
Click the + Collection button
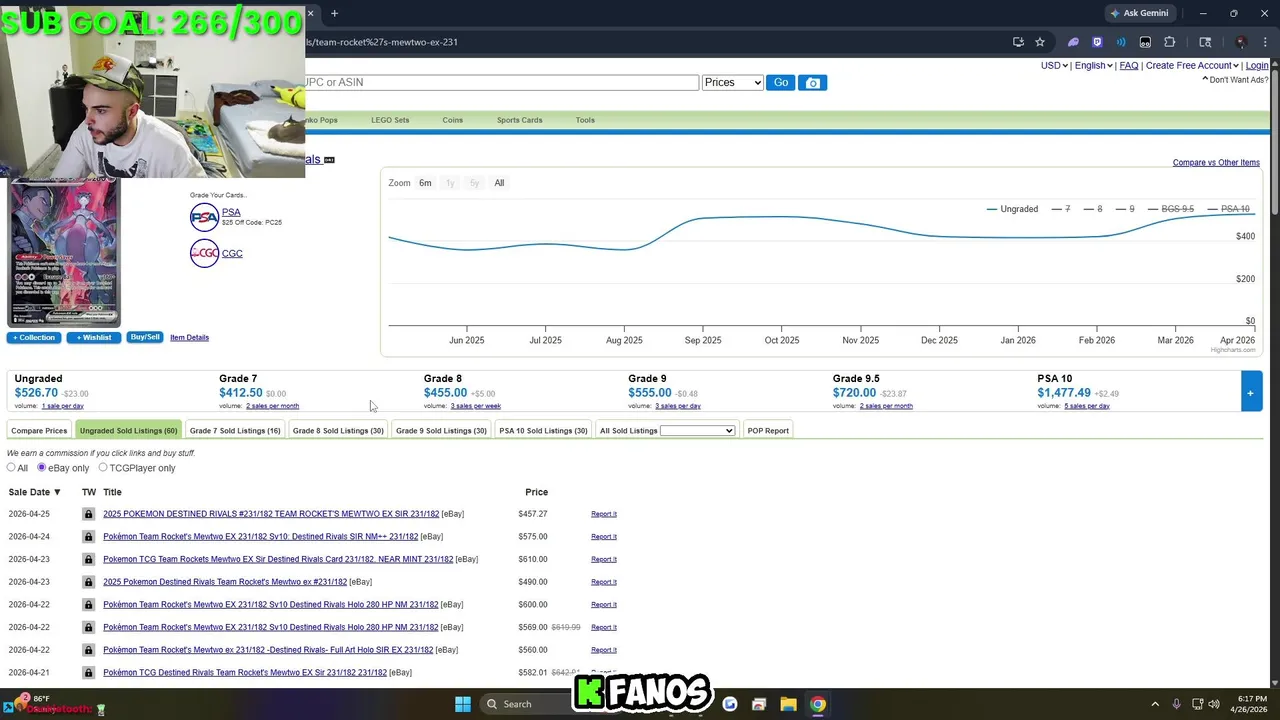(34, 338)
